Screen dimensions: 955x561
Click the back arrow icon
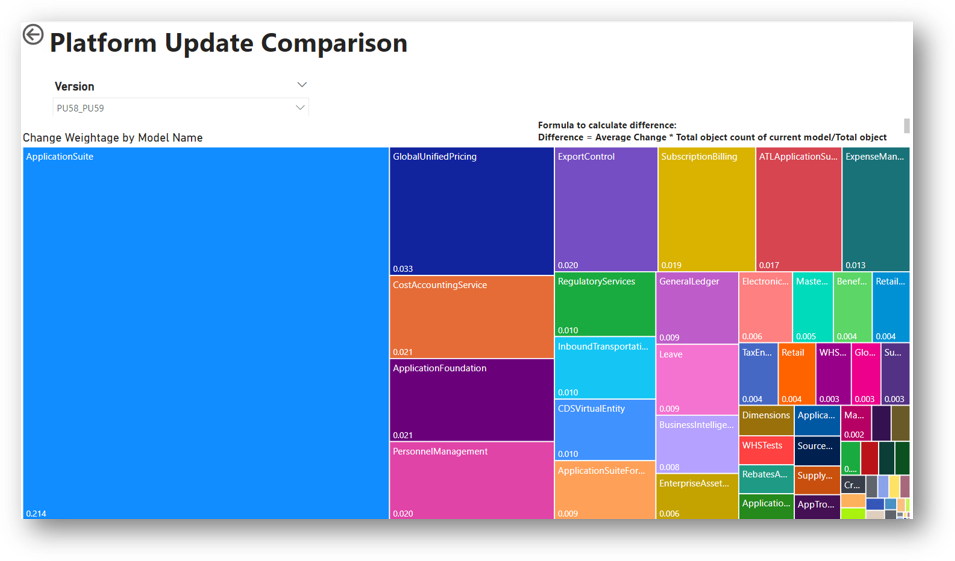33,36
